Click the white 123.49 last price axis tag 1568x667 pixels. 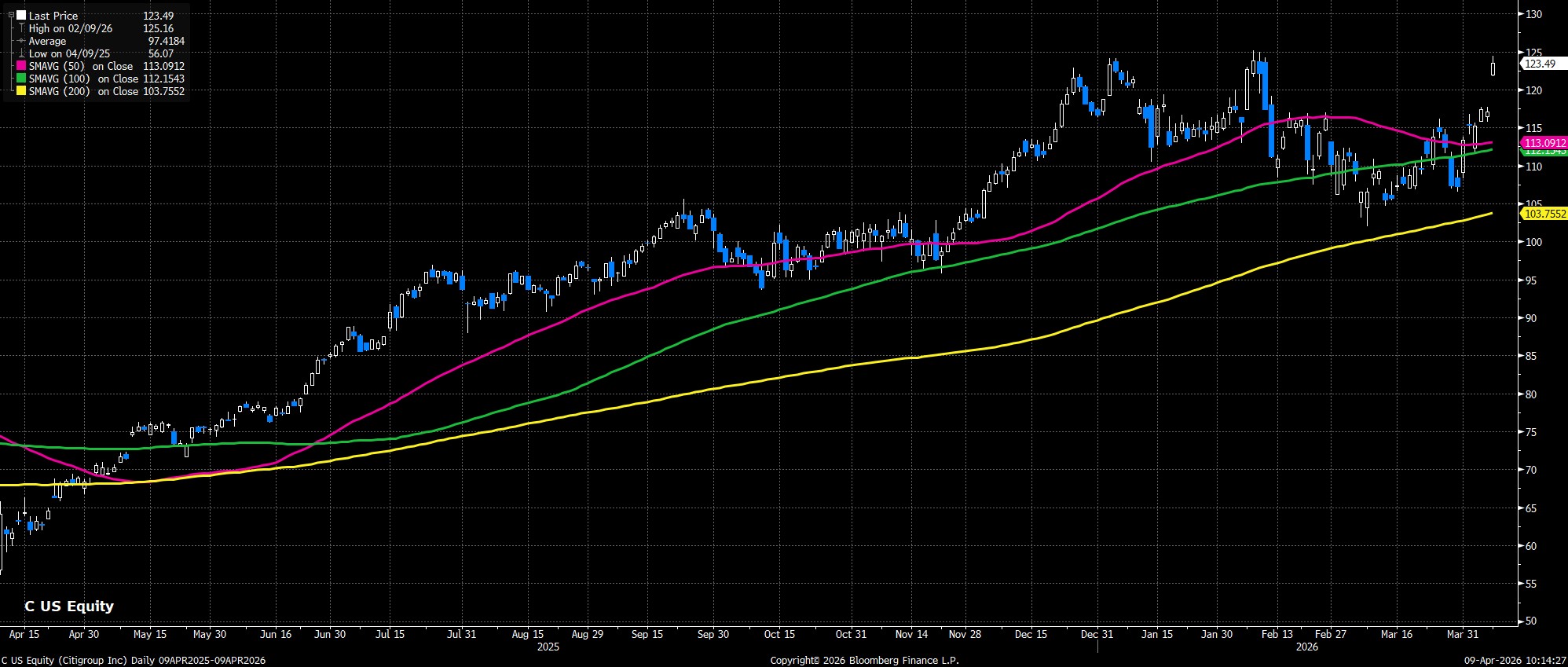1539,64
